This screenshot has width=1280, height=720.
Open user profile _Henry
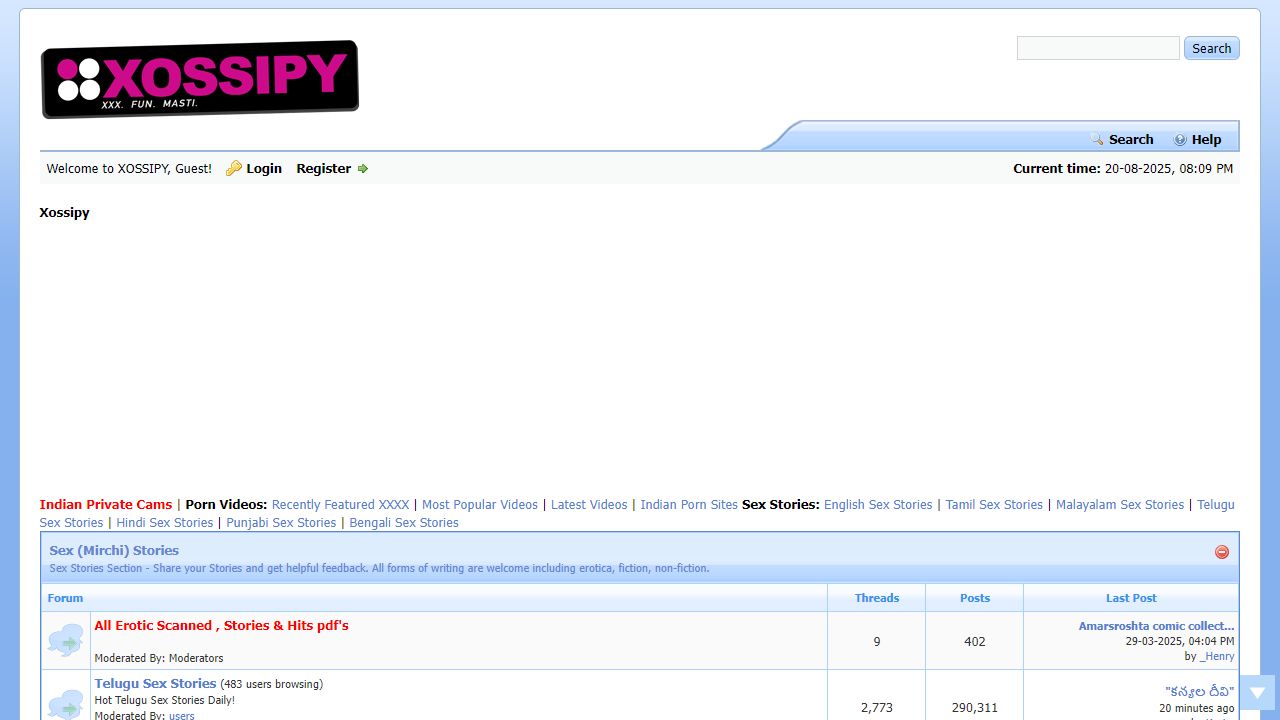pos(1217,656)
